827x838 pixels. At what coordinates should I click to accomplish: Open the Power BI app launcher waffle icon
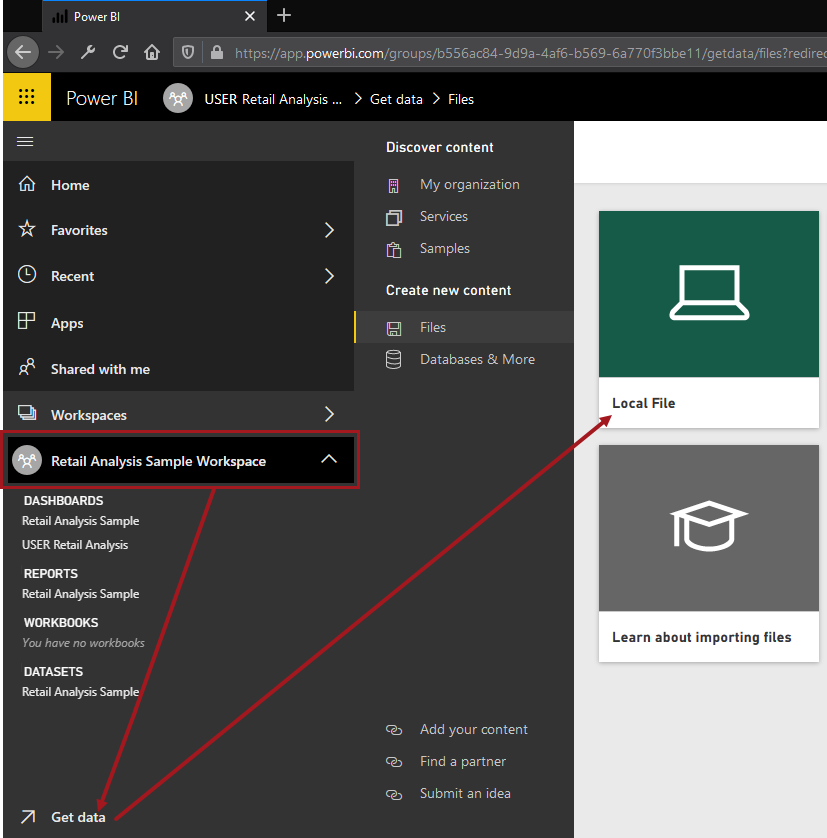27,97
